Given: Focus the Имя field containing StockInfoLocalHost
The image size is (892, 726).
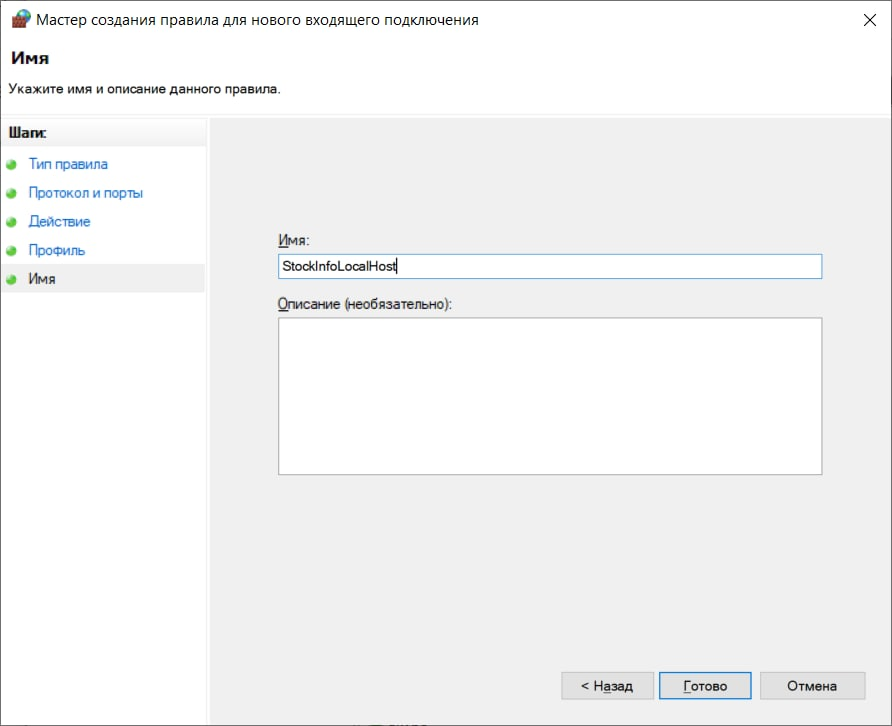Looking at the screenshot, I should coord(549,266).
